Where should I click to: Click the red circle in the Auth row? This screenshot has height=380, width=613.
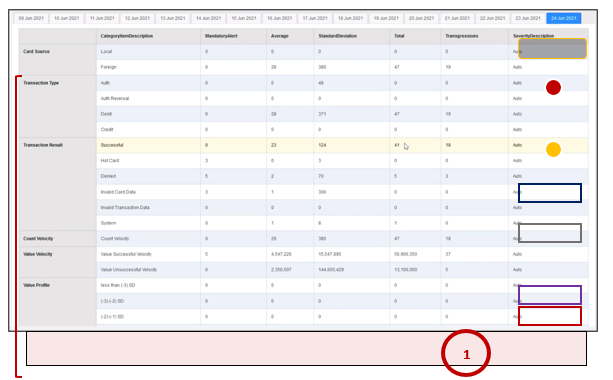click(x=553, y=88)
